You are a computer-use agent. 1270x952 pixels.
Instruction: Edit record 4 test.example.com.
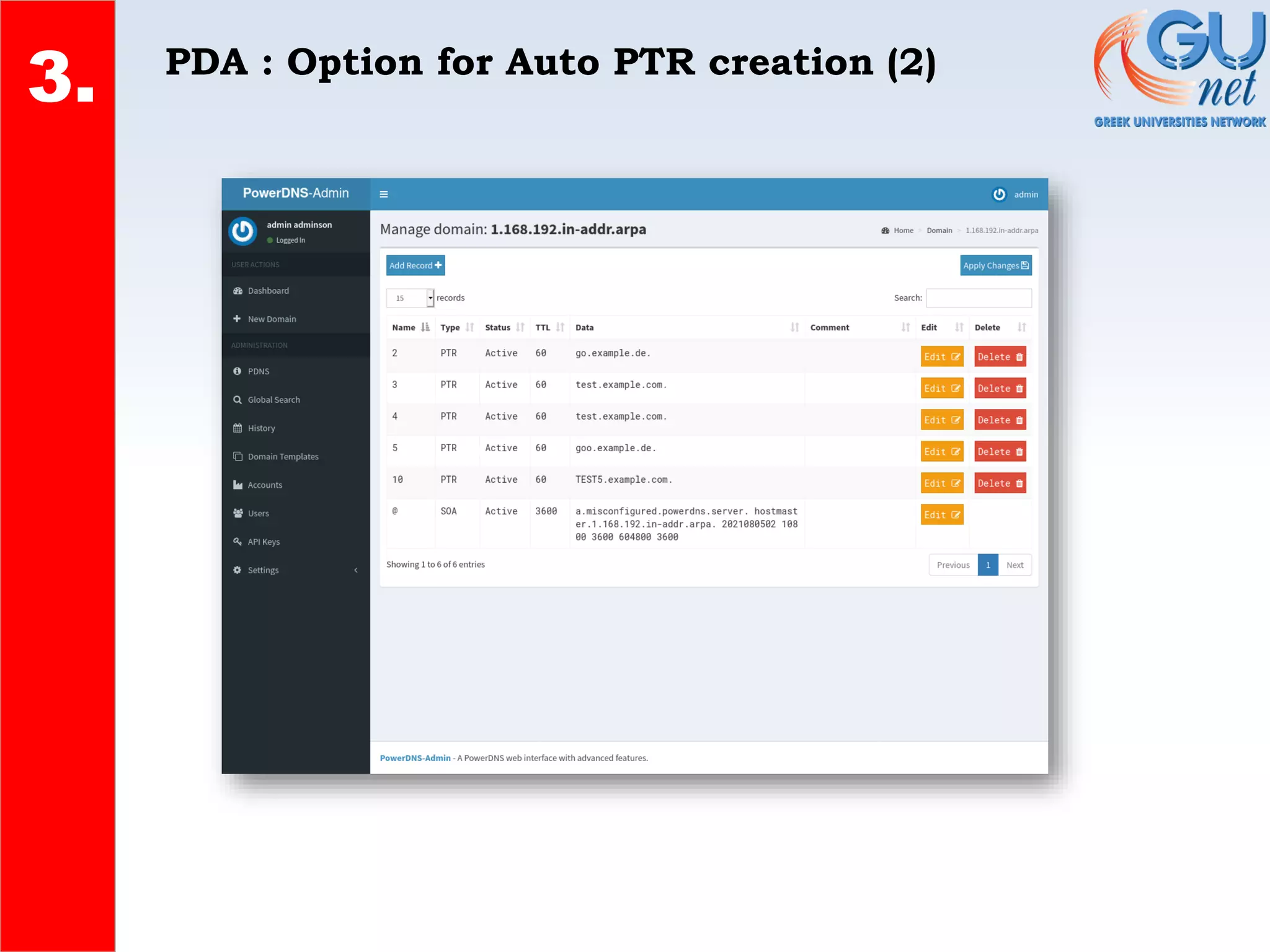[942, 420]
